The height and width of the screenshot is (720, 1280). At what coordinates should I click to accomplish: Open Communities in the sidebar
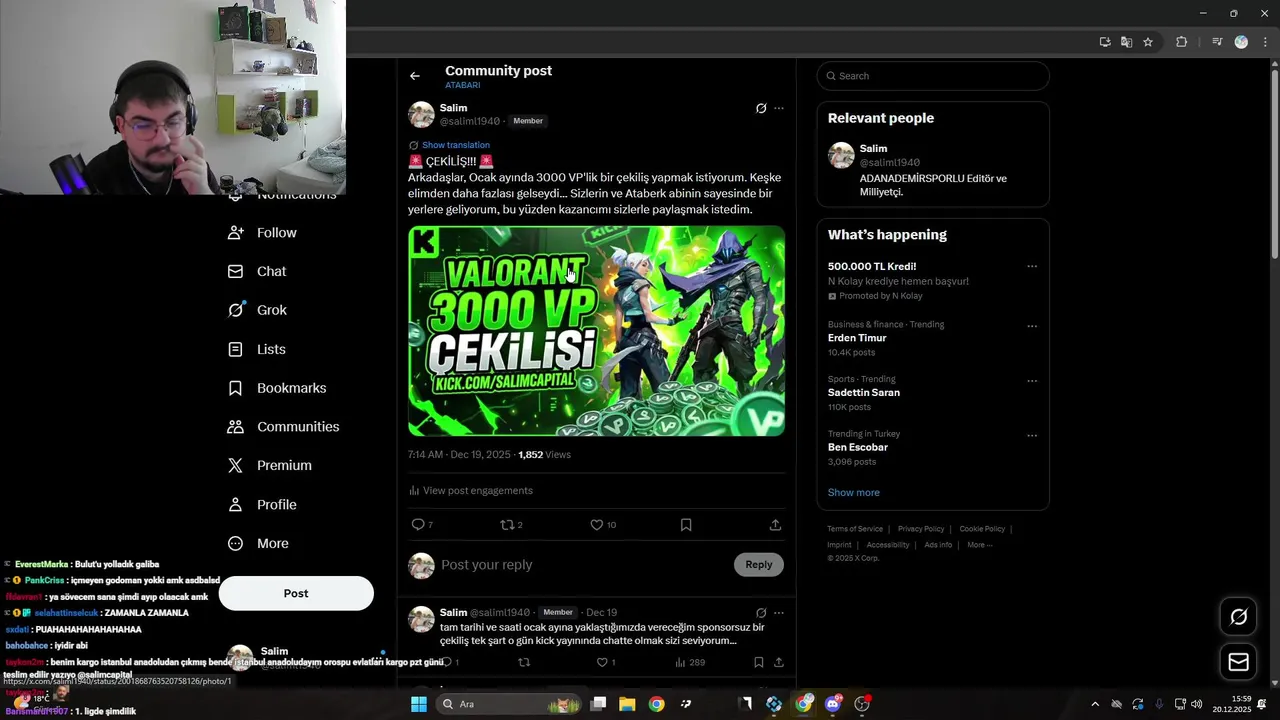(x=284, y=427)
